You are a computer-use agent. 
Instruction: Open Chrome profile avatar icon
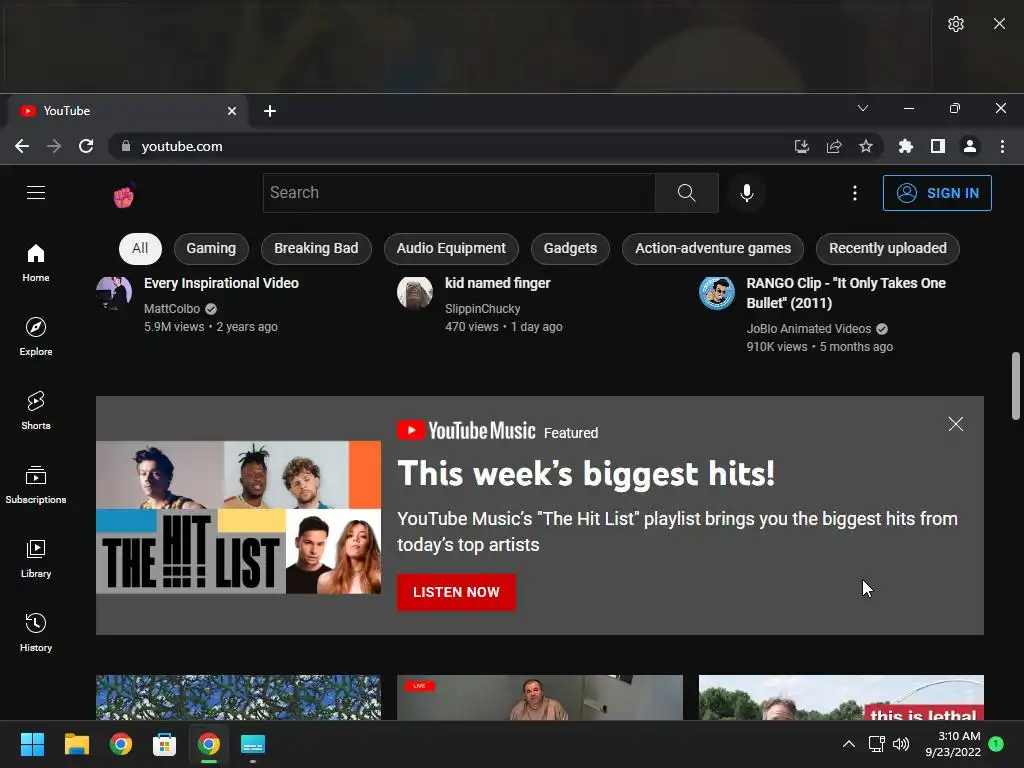tap(970, 146)
